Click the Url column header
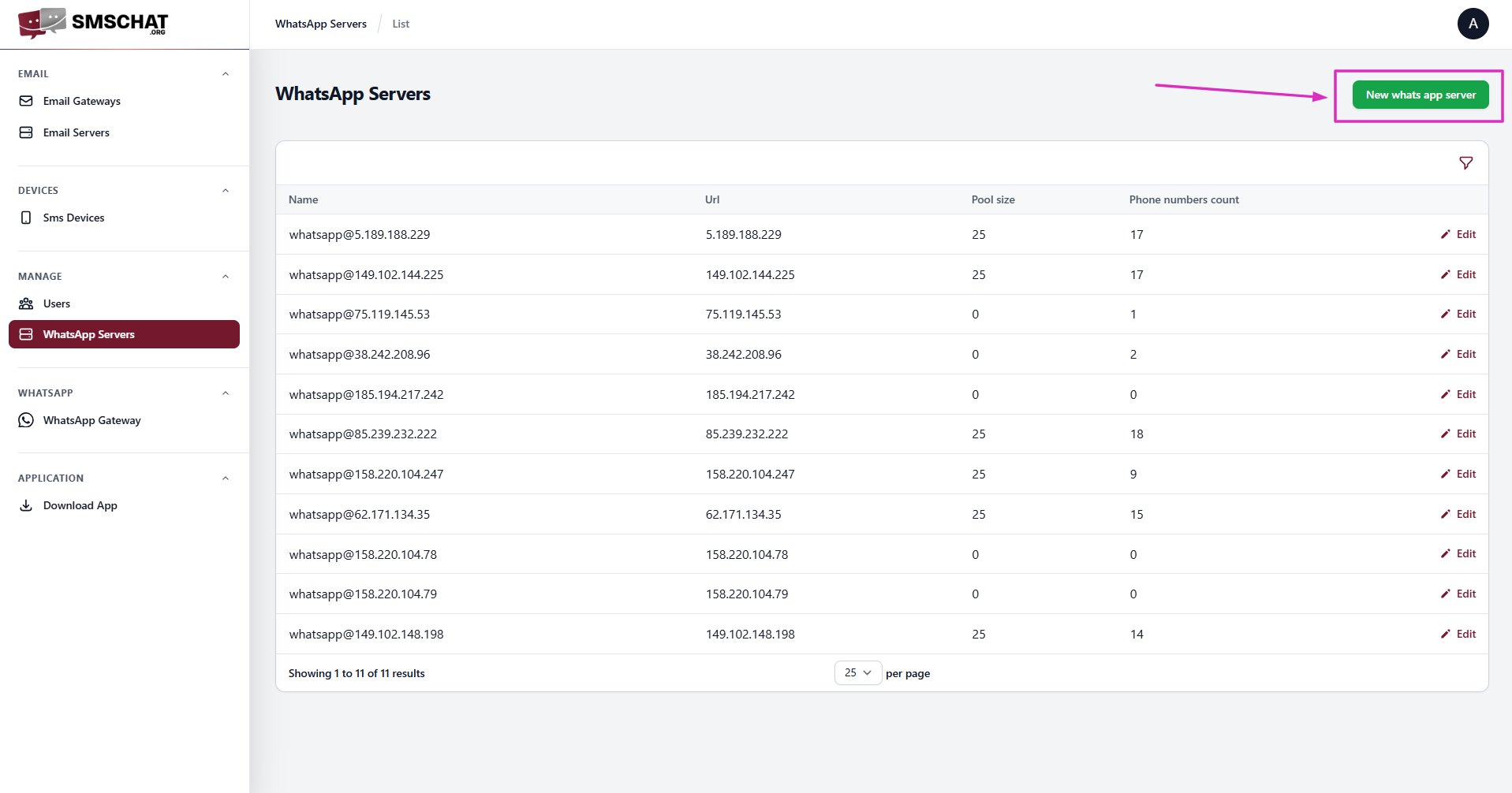This screenshot has width=1512, height=793. [712, 199]
